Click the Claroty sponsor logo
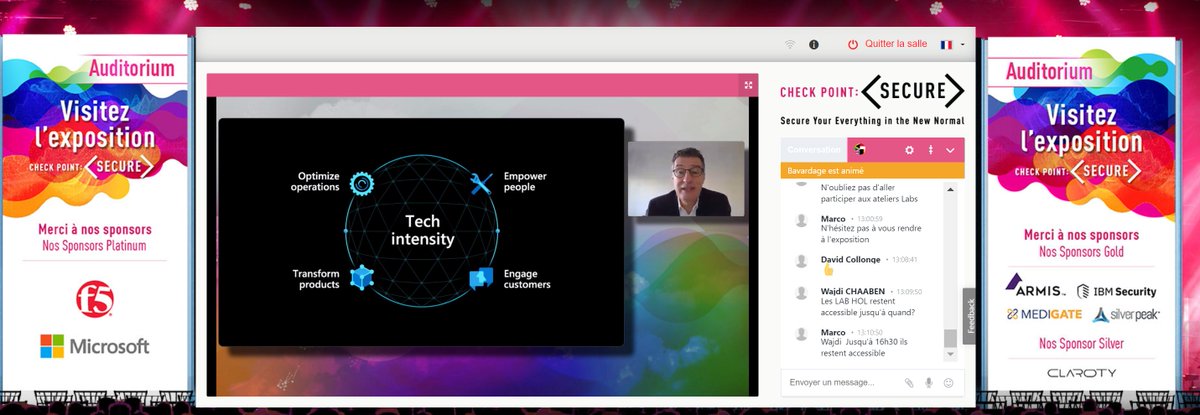The width and height of the screenshot is (1200, 415). click(1081, 373)
